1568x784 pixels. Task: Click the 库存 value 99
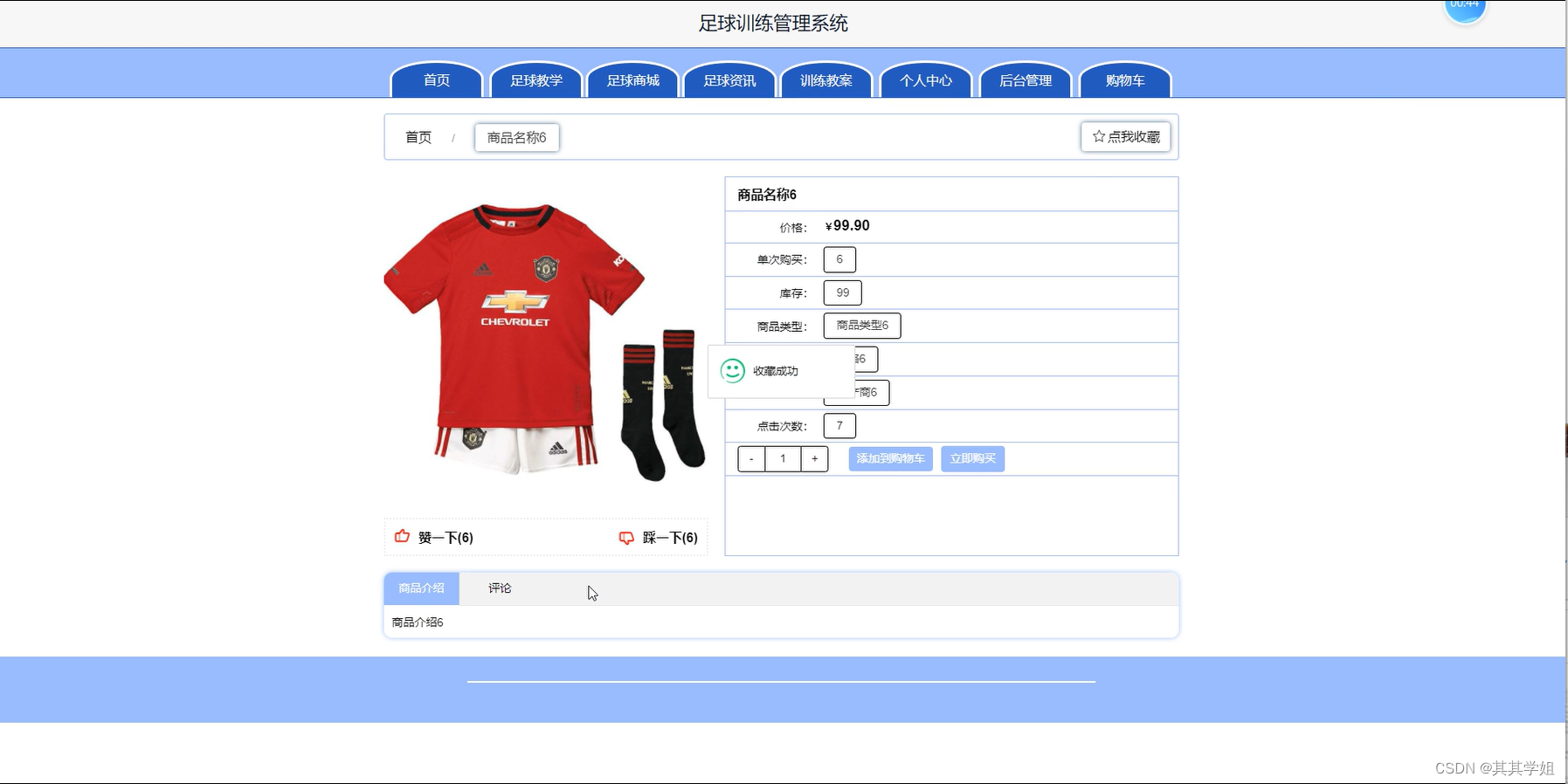(x=843, y=292)
